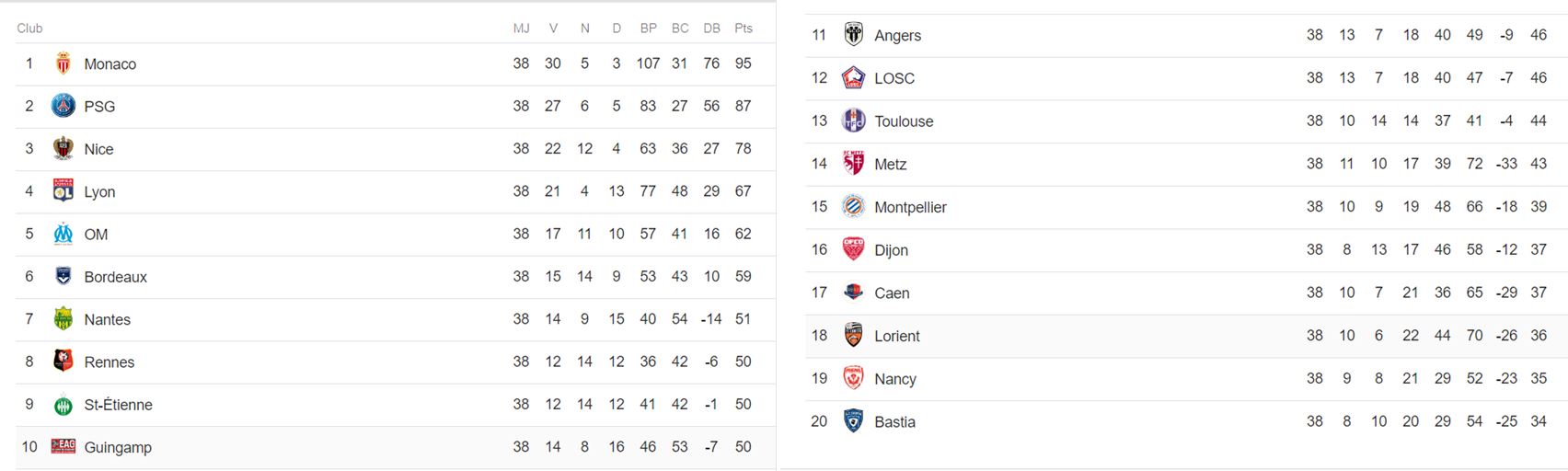The width and height of the screenshot is (1568, 471).
Task: Click the Metz team name
Action: pos(890,164)
